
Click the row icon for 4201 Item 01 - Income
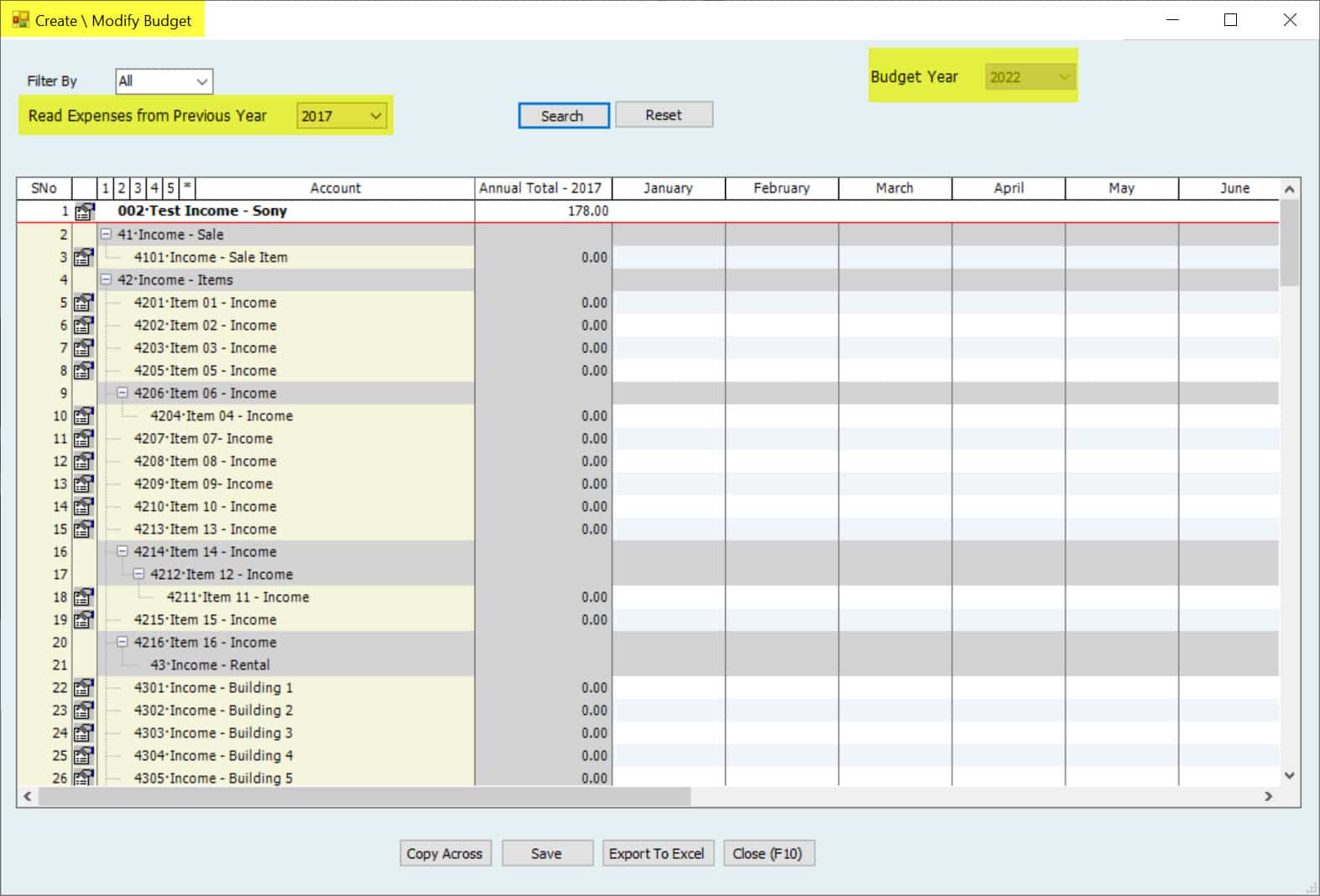tap(84, 303)
